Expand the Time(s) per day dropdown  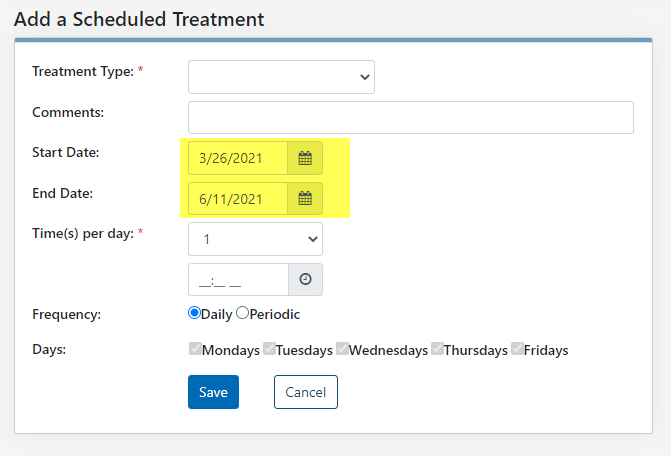click(x=255, y=239)
